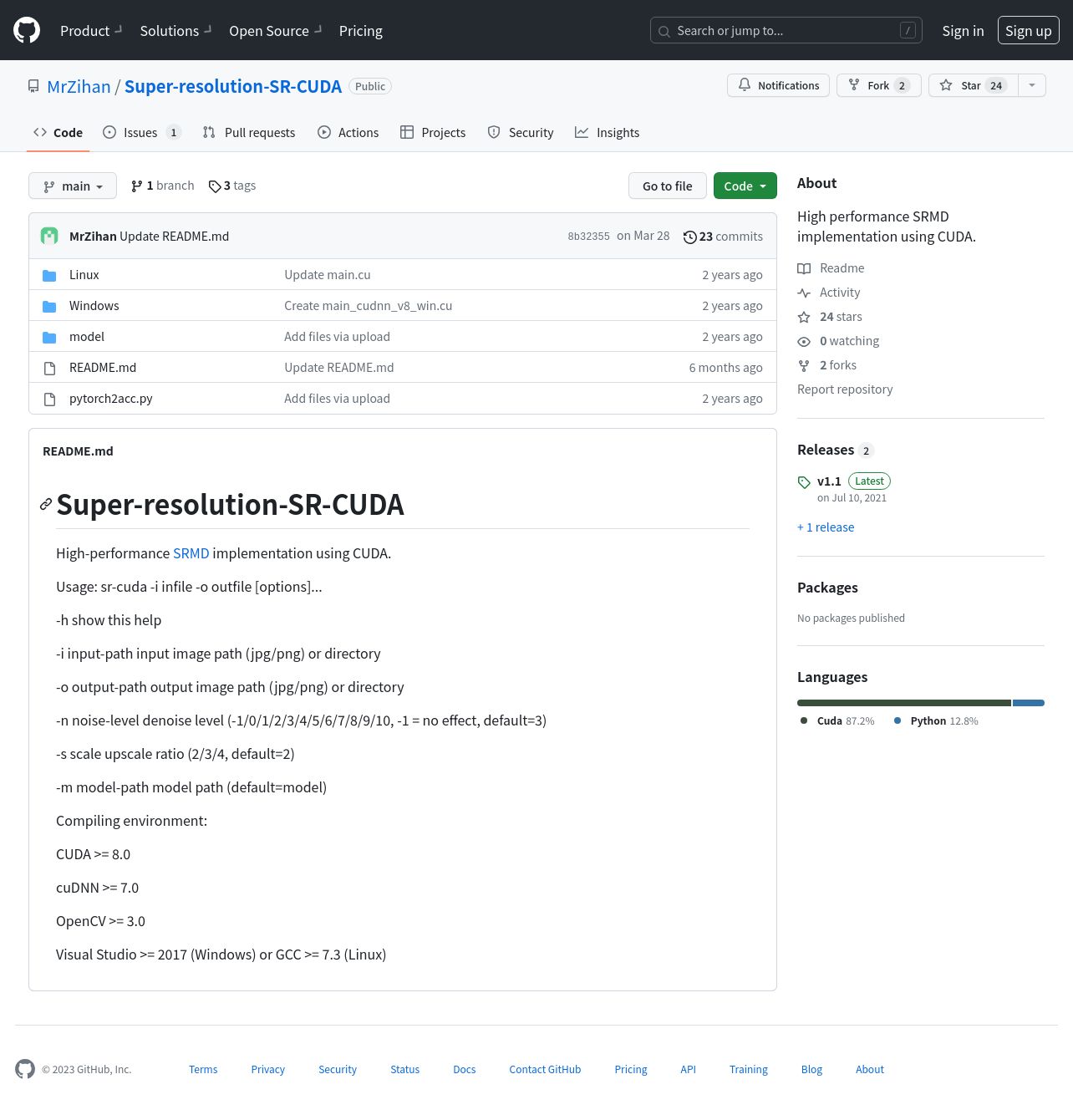This screenshot has height=1120, width=1073.
Task: Switch to the Code tab
Action: pyautogui.click(x=58, y=132)
